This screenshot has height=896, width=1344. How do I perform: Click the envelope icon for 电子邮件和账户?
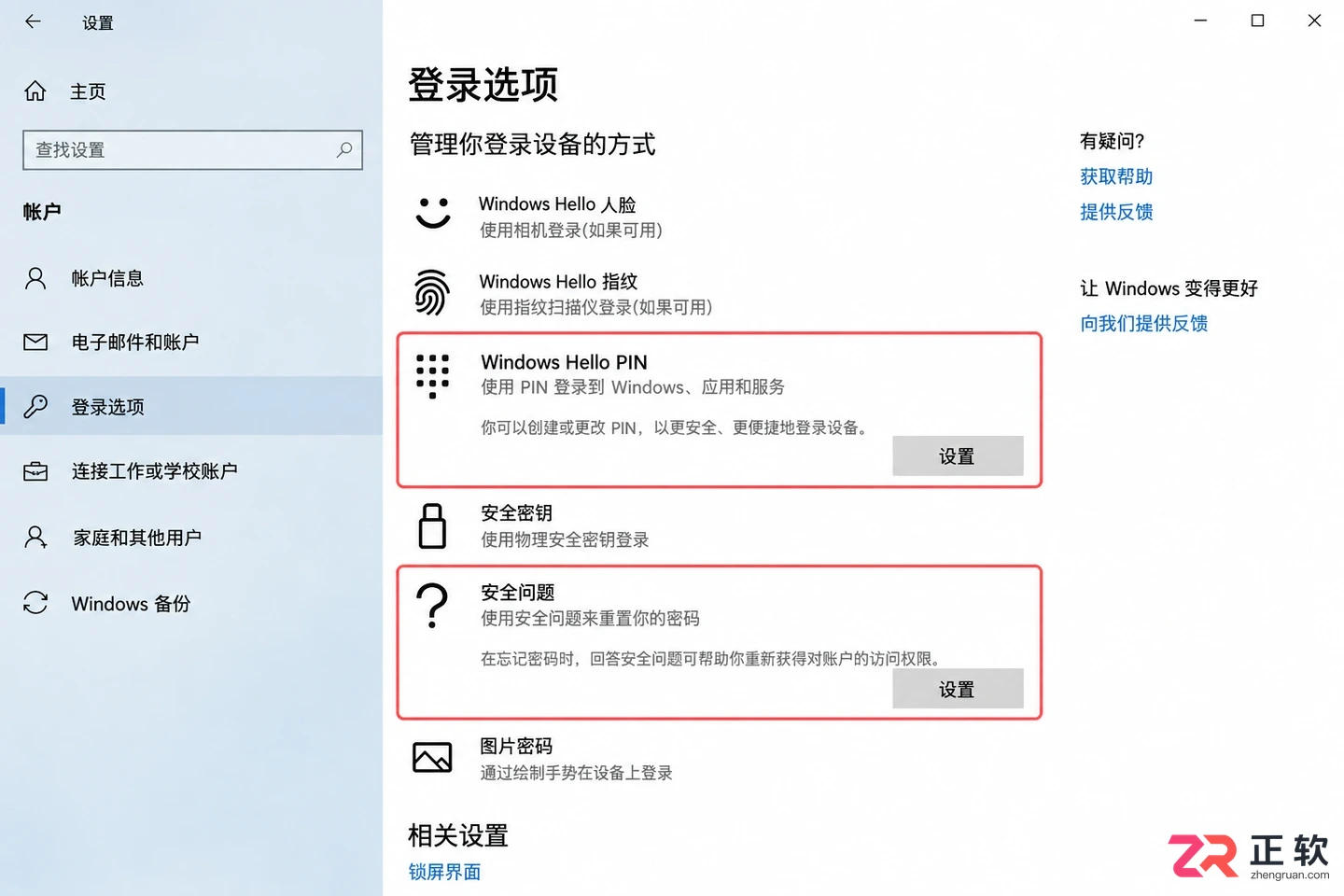tap(35, 343)
